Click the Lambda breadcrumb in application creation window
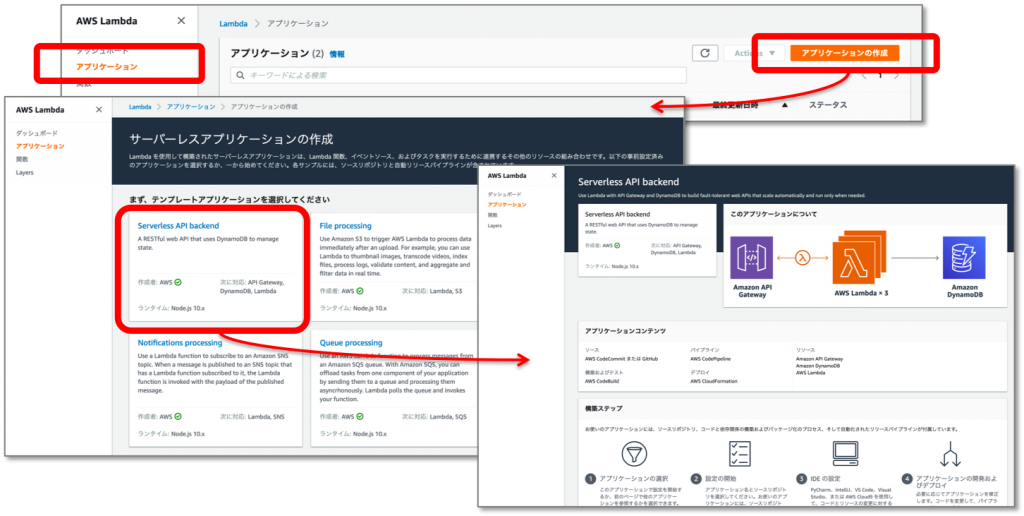The image size is (1024, 516). click(x=140, y=106)
